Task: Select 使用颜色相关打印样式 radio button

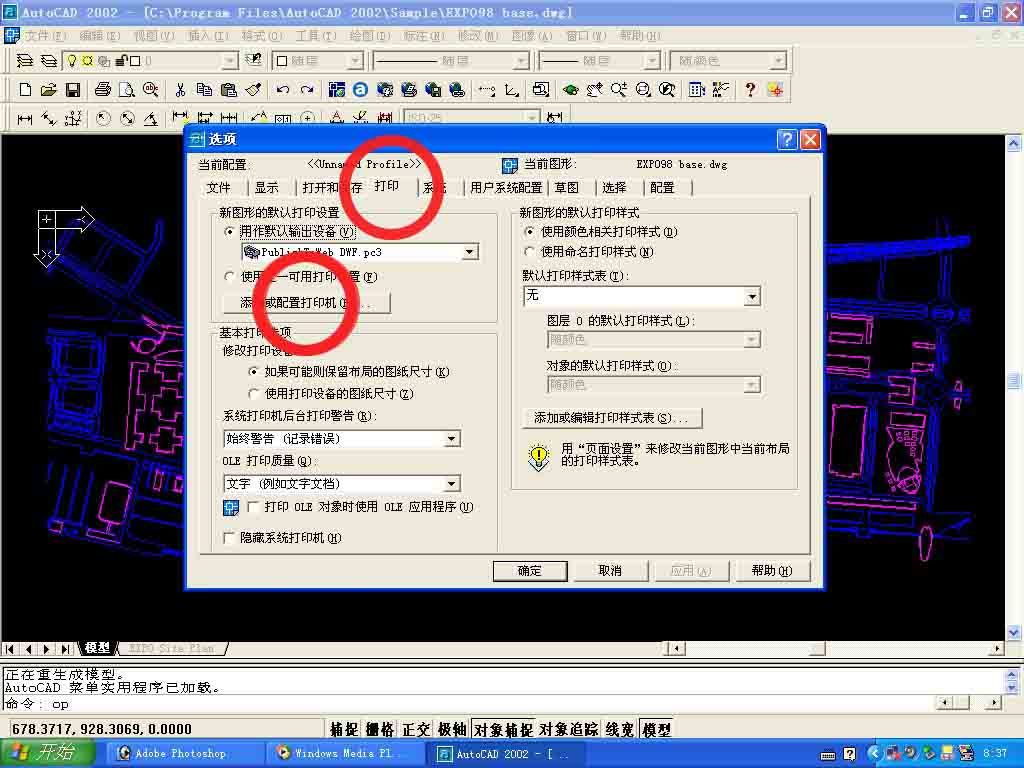Action: [530, 231]
